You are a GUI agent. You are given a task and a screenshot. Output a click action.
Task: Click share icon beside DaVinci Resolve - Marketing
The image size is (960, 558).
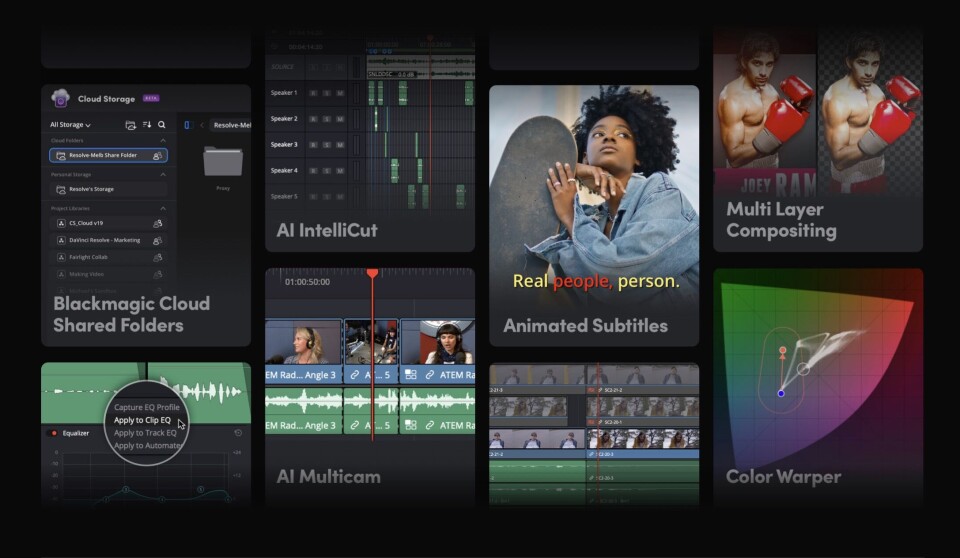point(157,240)
